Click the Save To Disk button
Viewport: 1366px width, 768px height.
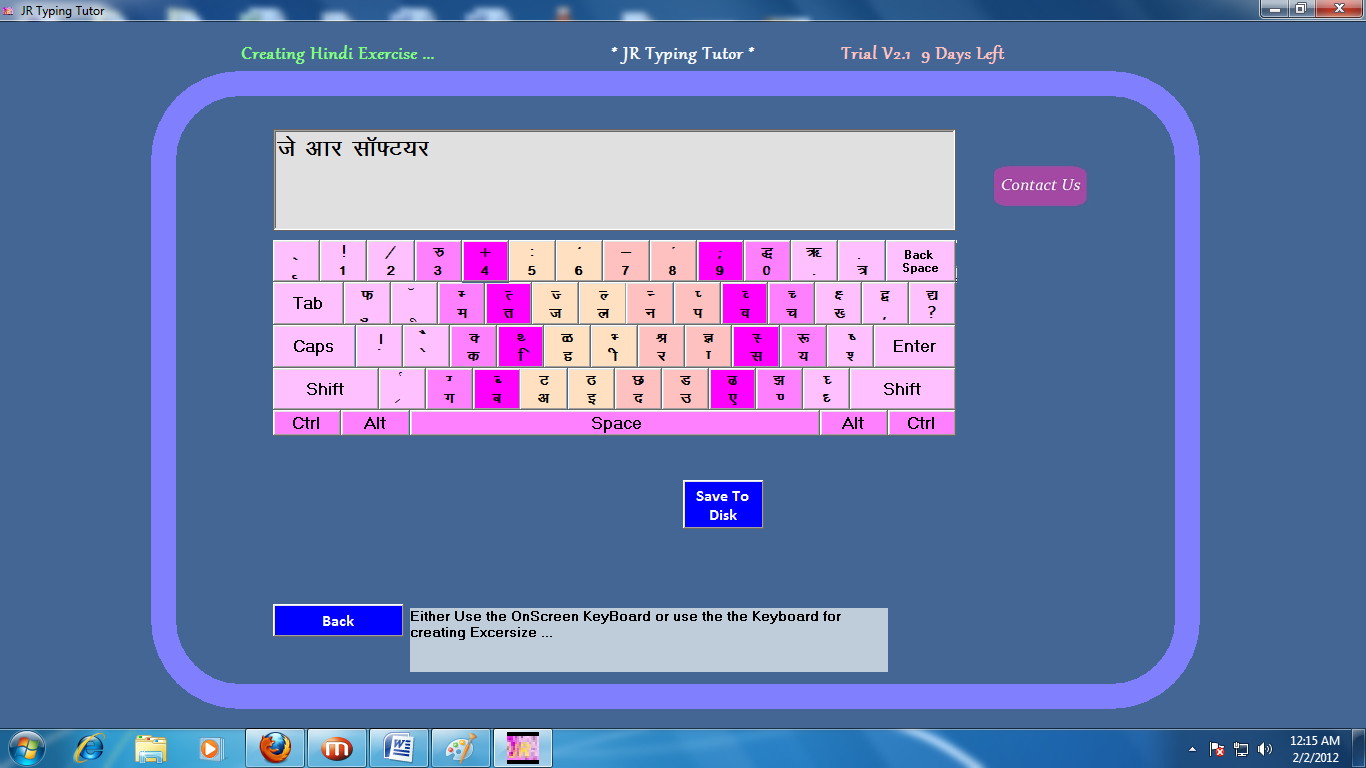point(723,504)
